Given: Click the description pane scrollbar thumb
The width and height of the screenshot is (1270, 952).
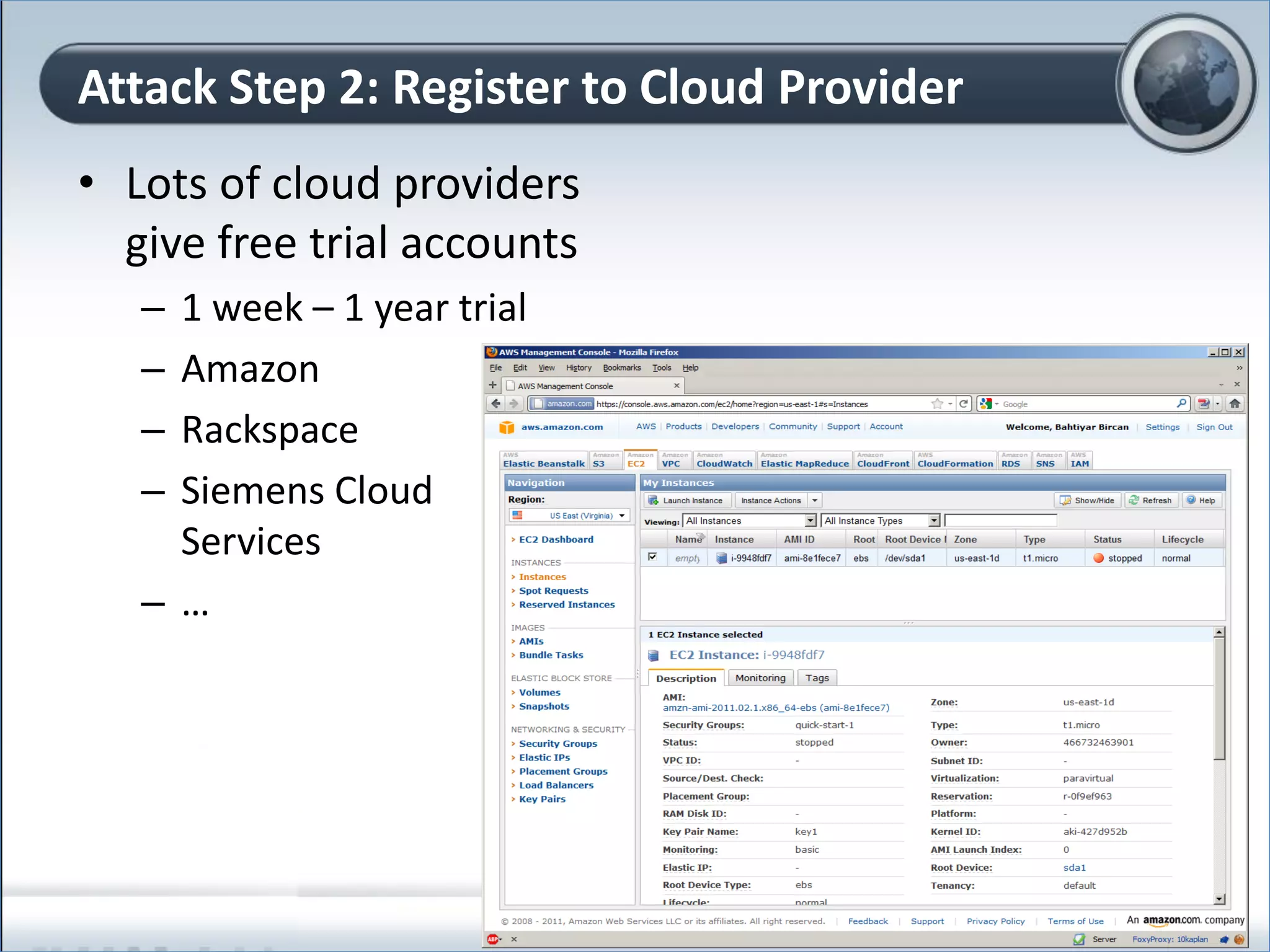Looking at the screenshot, I should (1219, 699).
